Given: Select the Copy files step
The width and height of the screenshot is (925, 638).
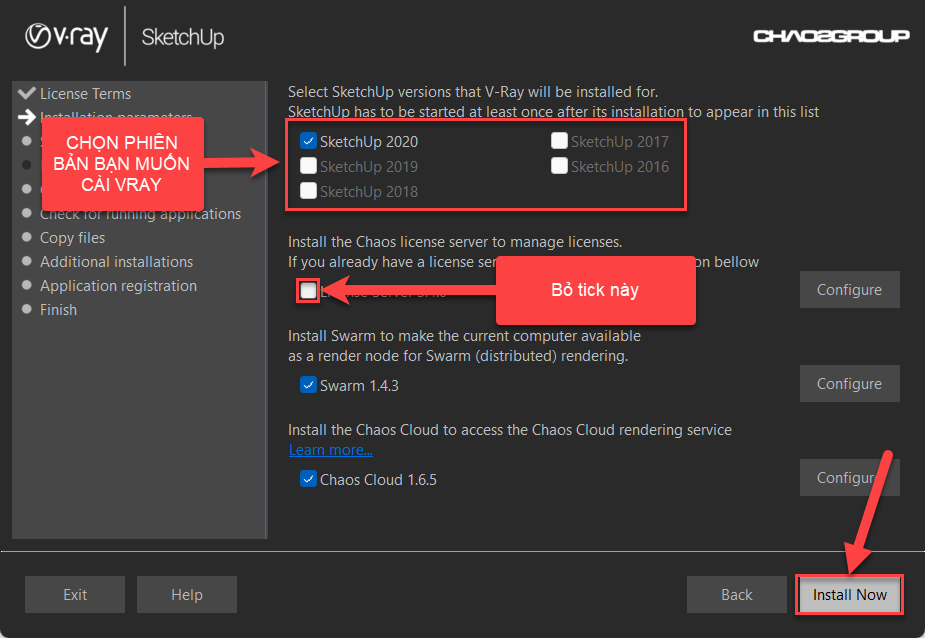Looking at the screenshot, I should pos(72,237).
